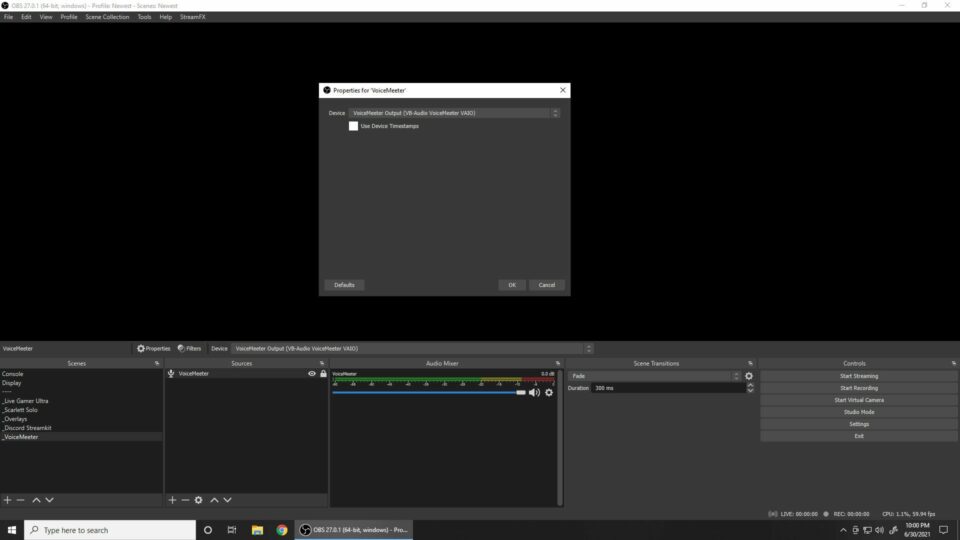The height and width of the screenshot is (540, 960).
Task: Open the Profile menu
Action: (x=69, y=17)
